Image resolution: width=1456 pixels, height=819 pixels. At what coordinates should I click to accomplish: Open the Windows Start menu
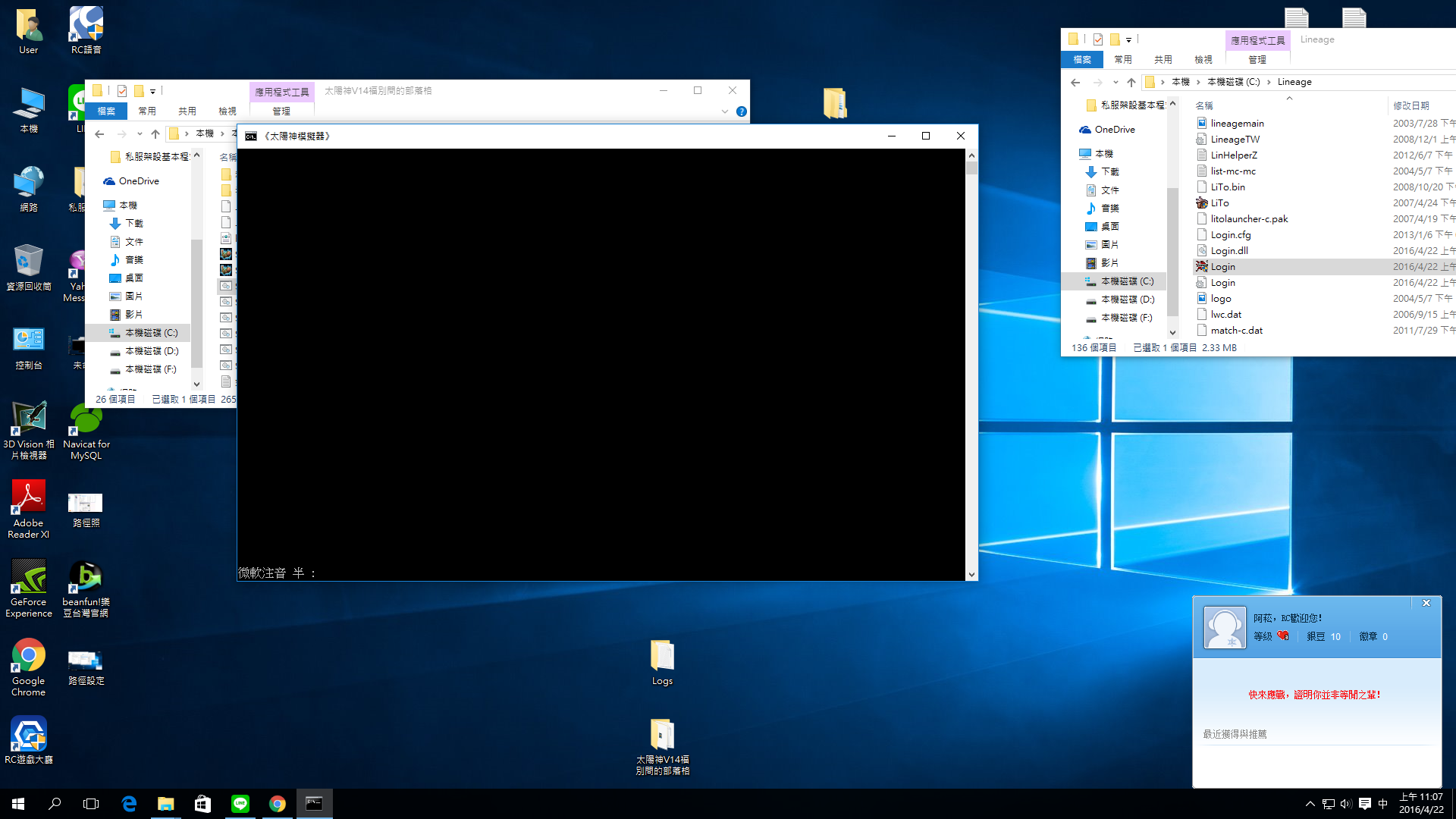[18, 804]
